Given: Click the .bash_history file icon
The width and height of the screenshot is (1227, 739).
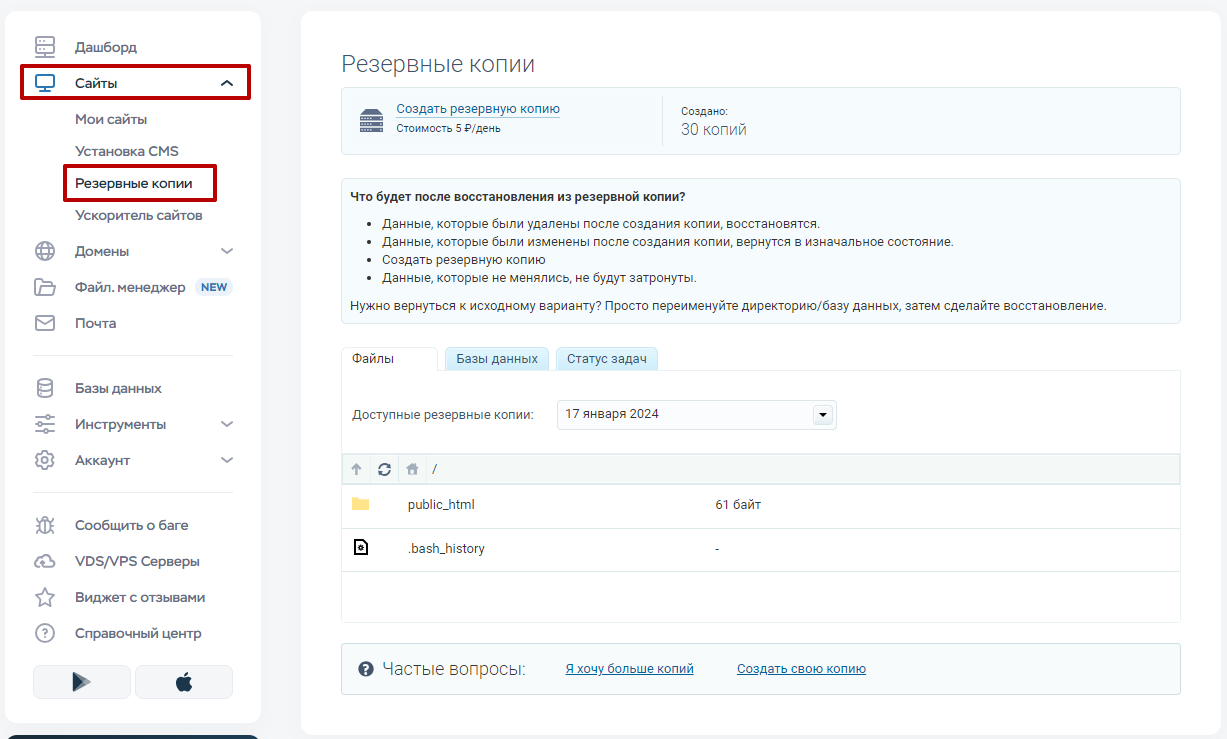Looking at the screenshot, I should click(x=360, y=548).
